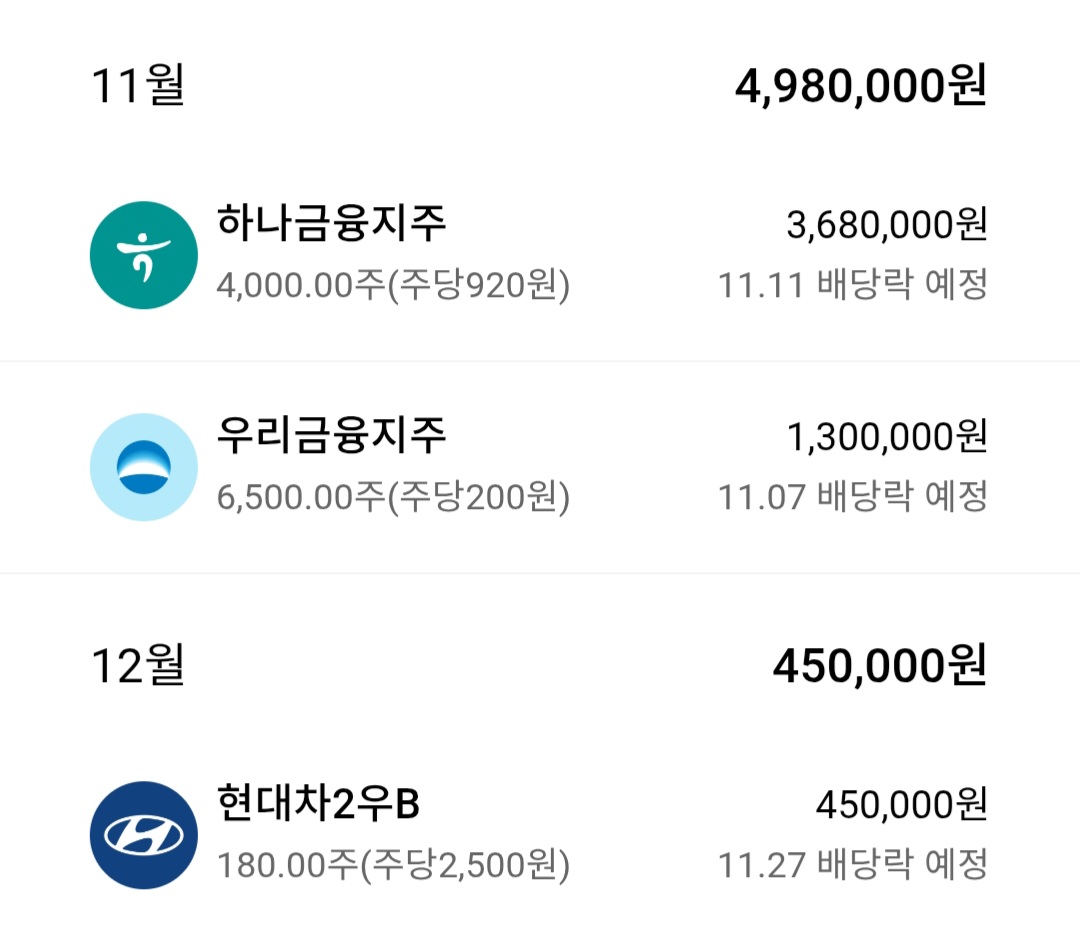
Task: Tap the 3,680,000원 dividend amount
Action: pyautogui.click(x=887, y=224)
